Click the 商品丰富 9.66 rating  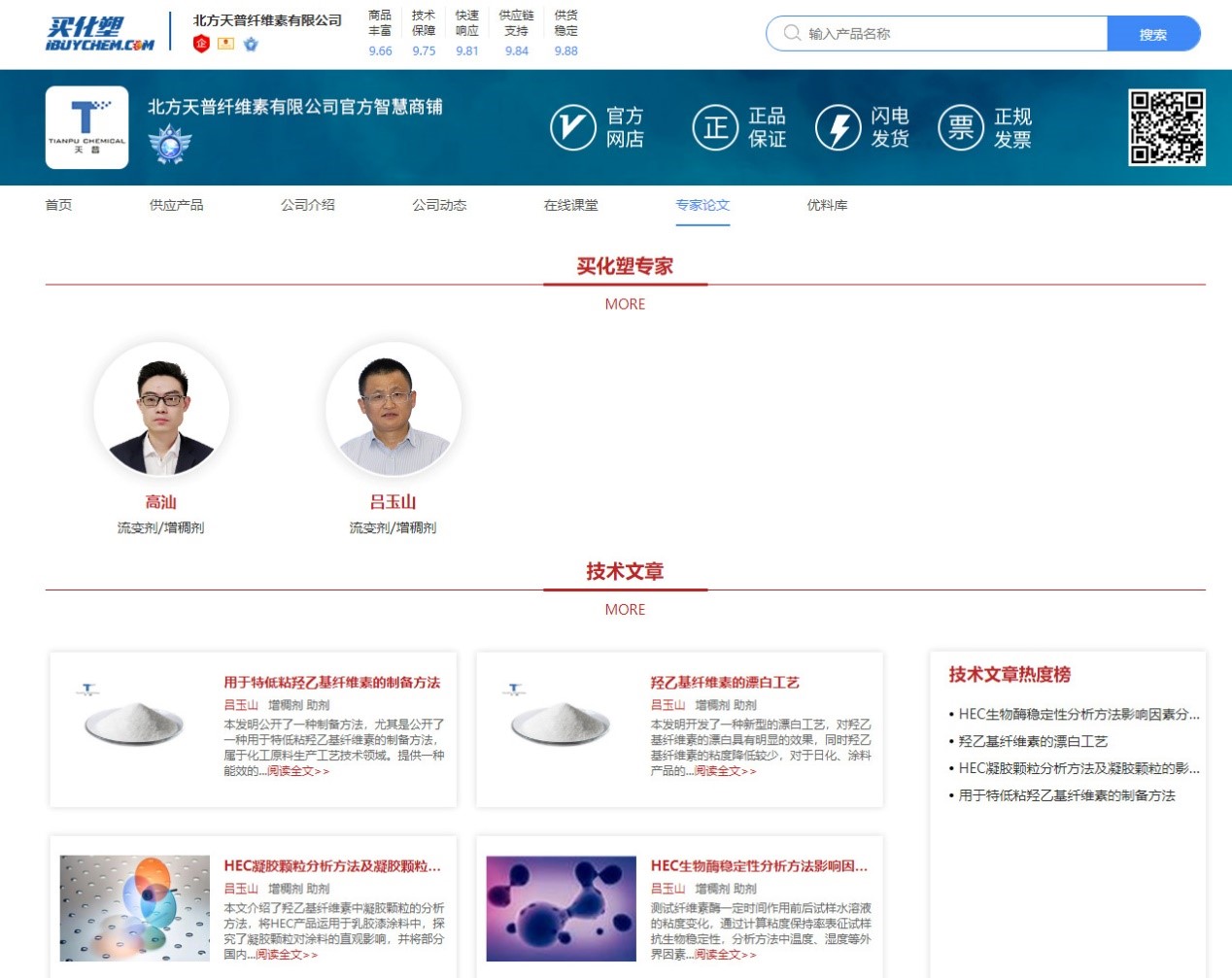[x=380, y=33]
